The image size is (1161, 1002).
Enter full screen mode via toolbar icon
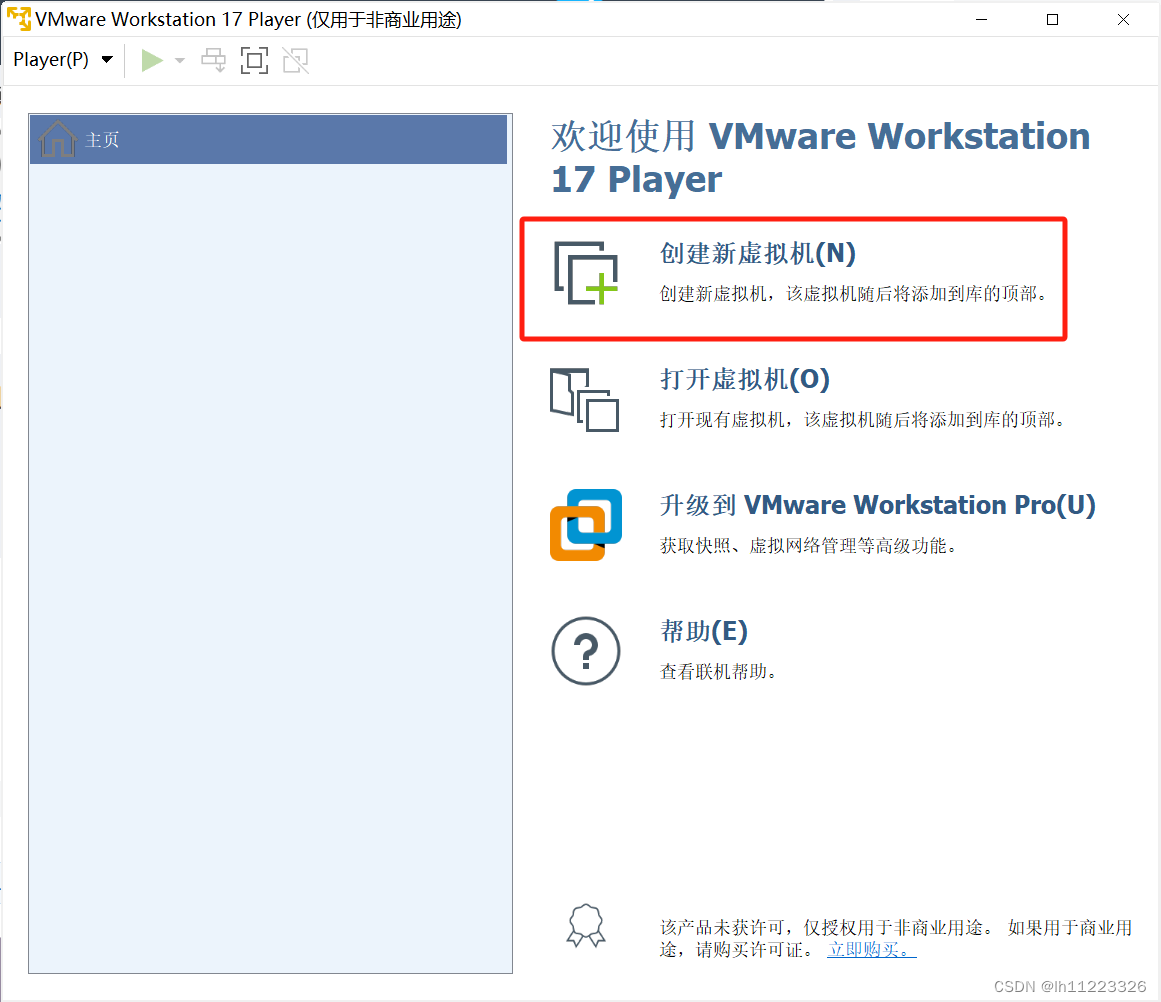254,60
